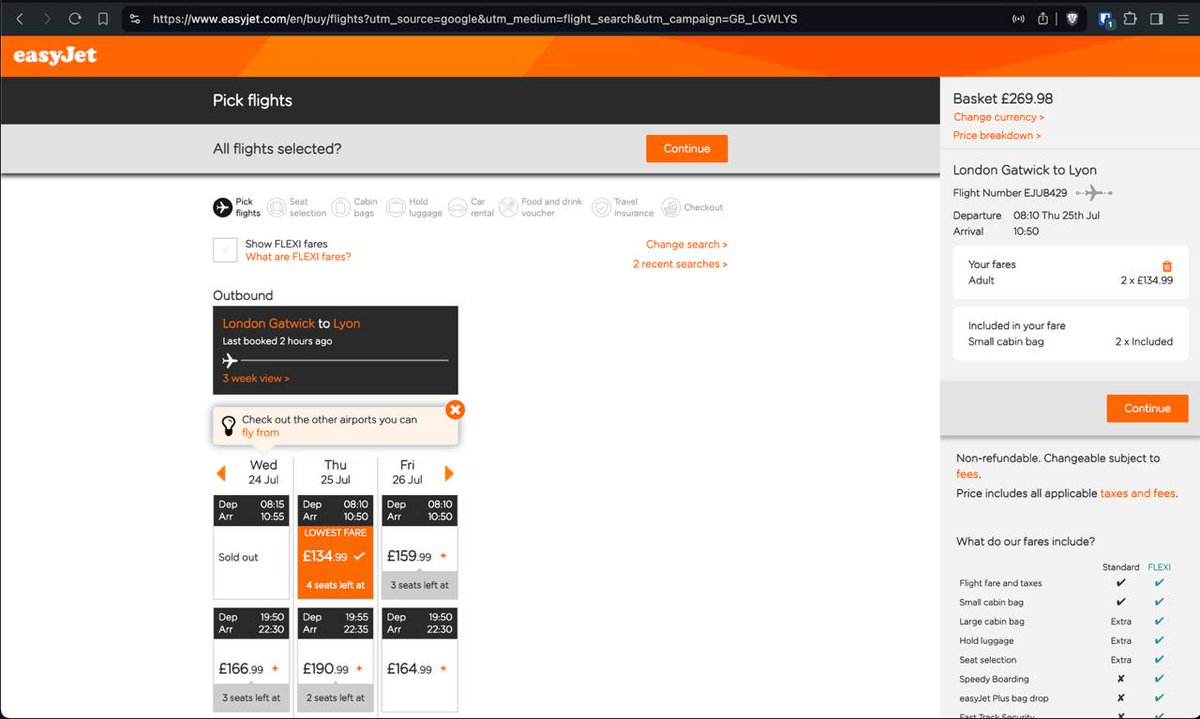The image size is (1200, 719).
Task: Open site settings icon in address bar
Action: coord(135,18)
